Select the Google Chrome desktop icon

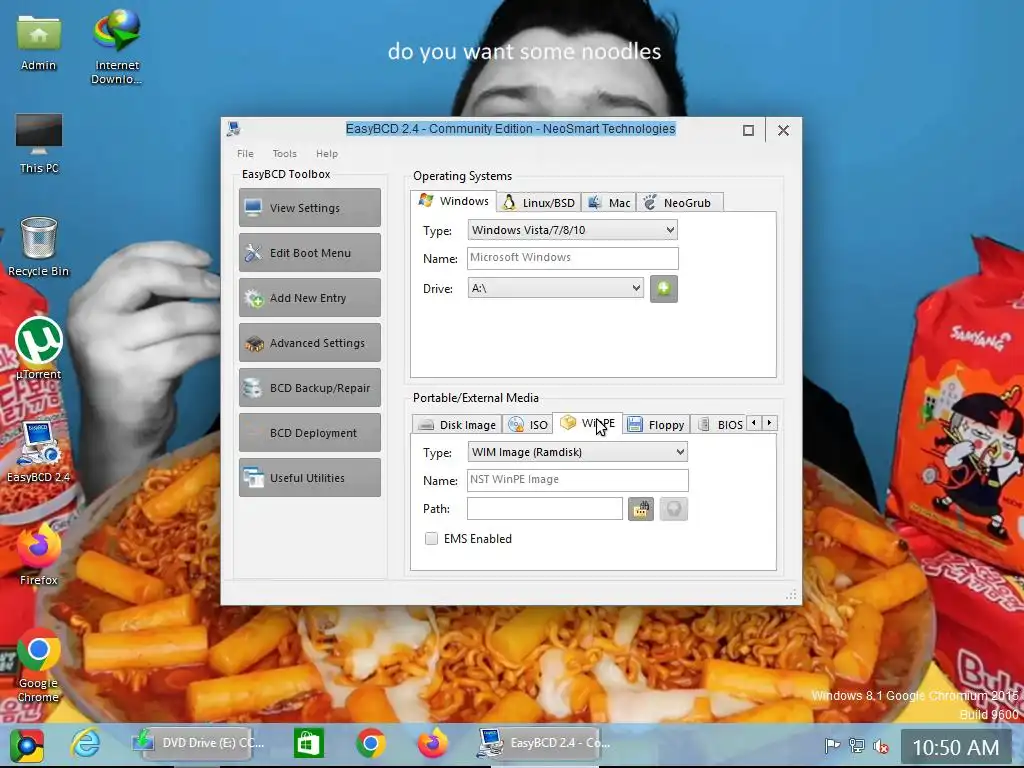coord(39,665)
